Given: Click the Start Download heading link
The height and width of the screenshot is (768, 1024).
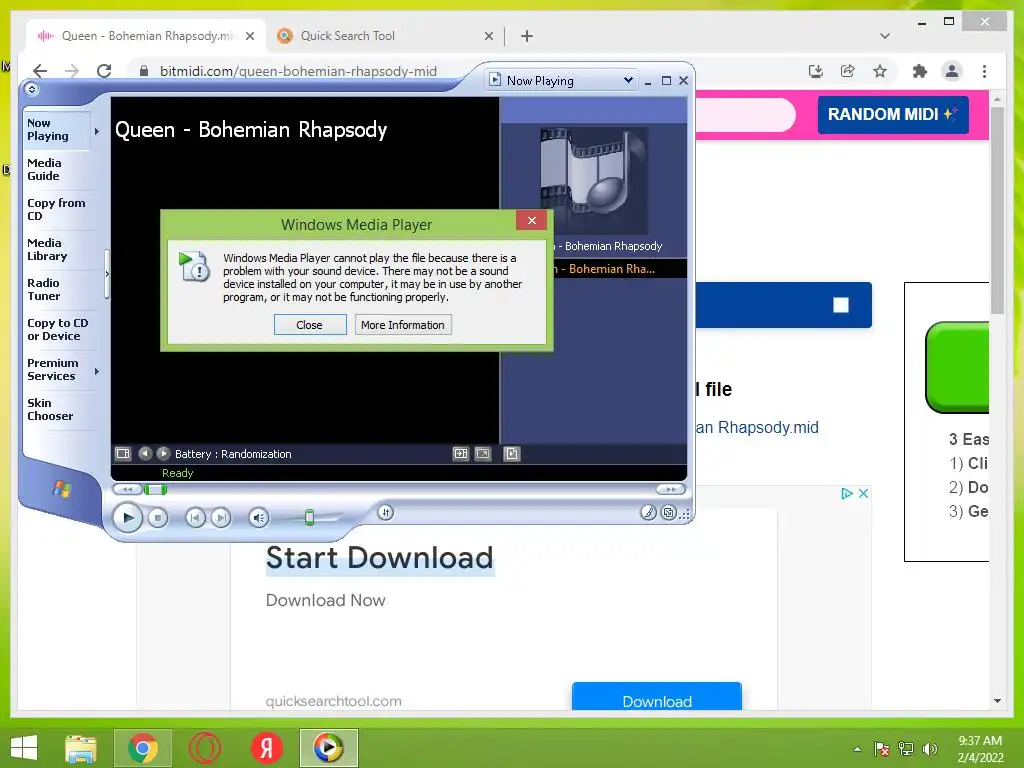Looking at the screenshot, I should 379,558.
